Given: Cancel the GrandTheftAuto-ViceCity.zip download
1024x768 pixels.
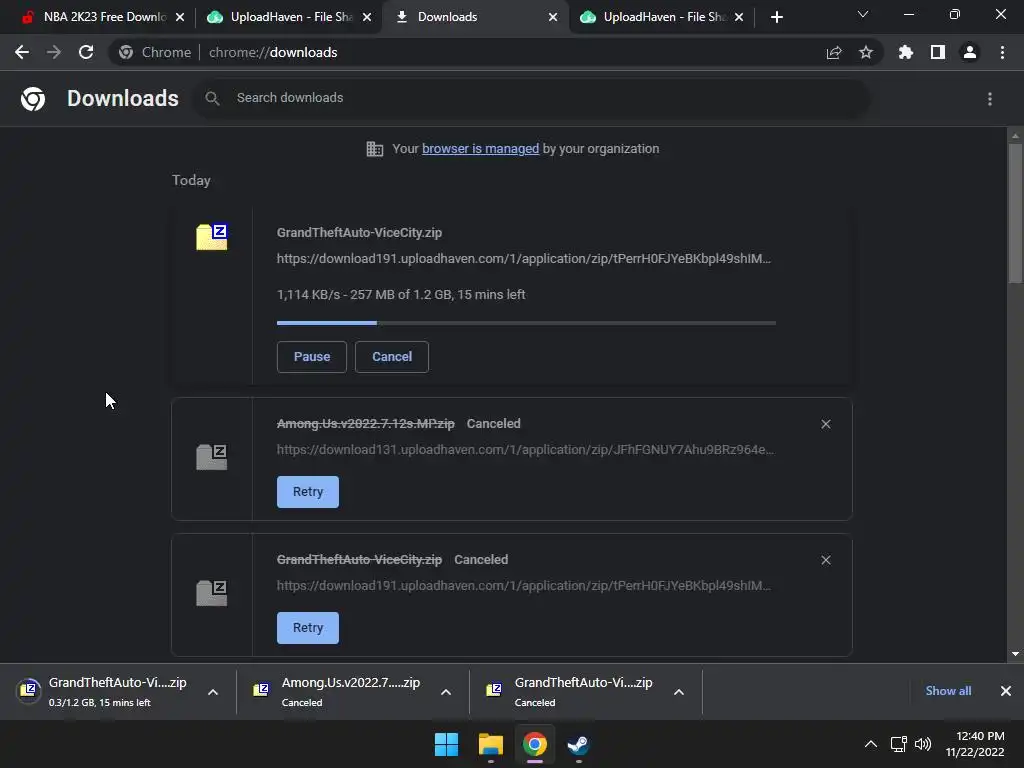Looking at the screenshot, I should click(x=392, y=357).
